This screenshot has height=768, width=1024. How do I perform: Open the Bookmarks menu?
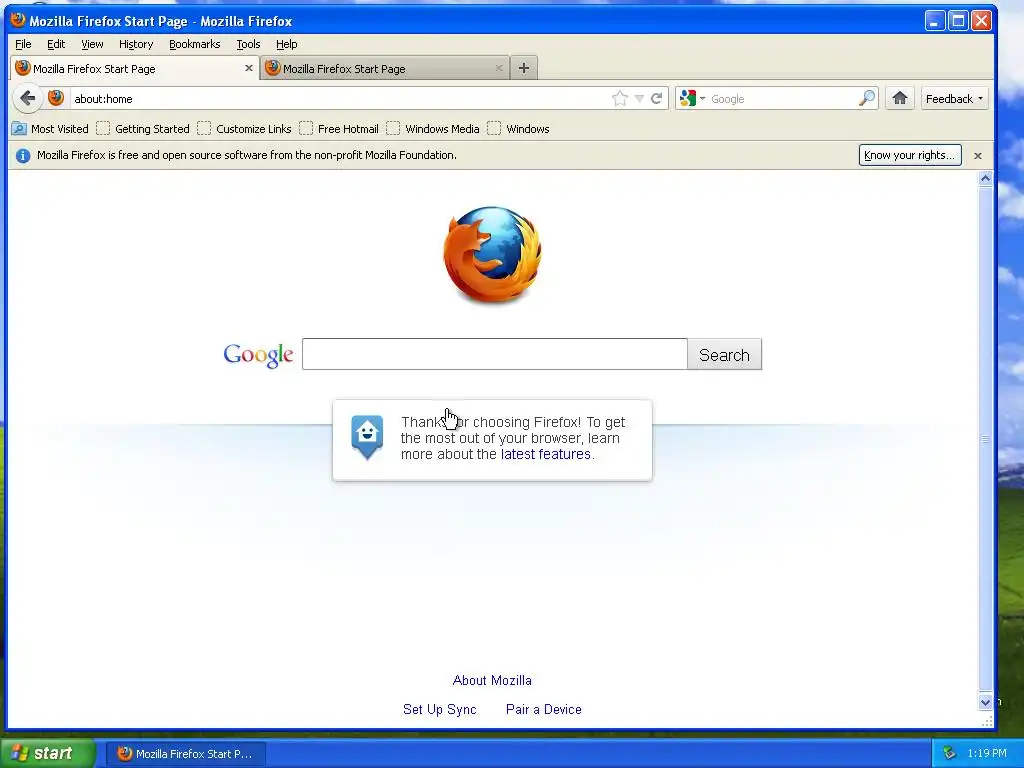[x=195, y=44]
